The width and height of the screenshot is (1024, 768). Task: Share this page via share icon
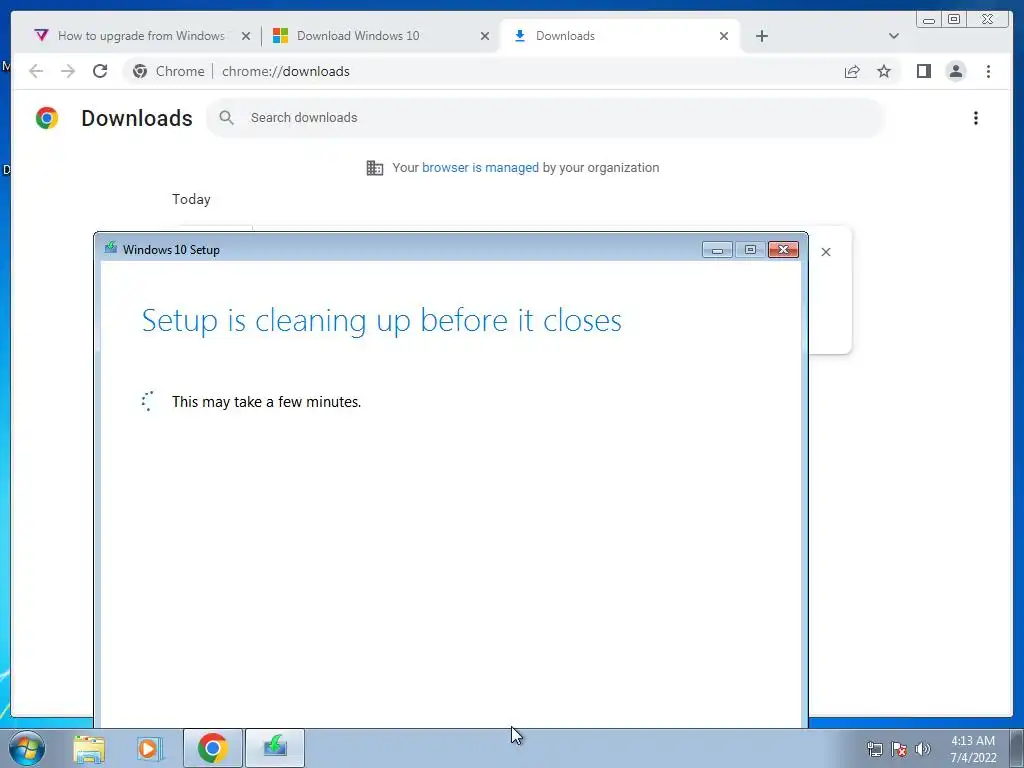pos(852,71)
